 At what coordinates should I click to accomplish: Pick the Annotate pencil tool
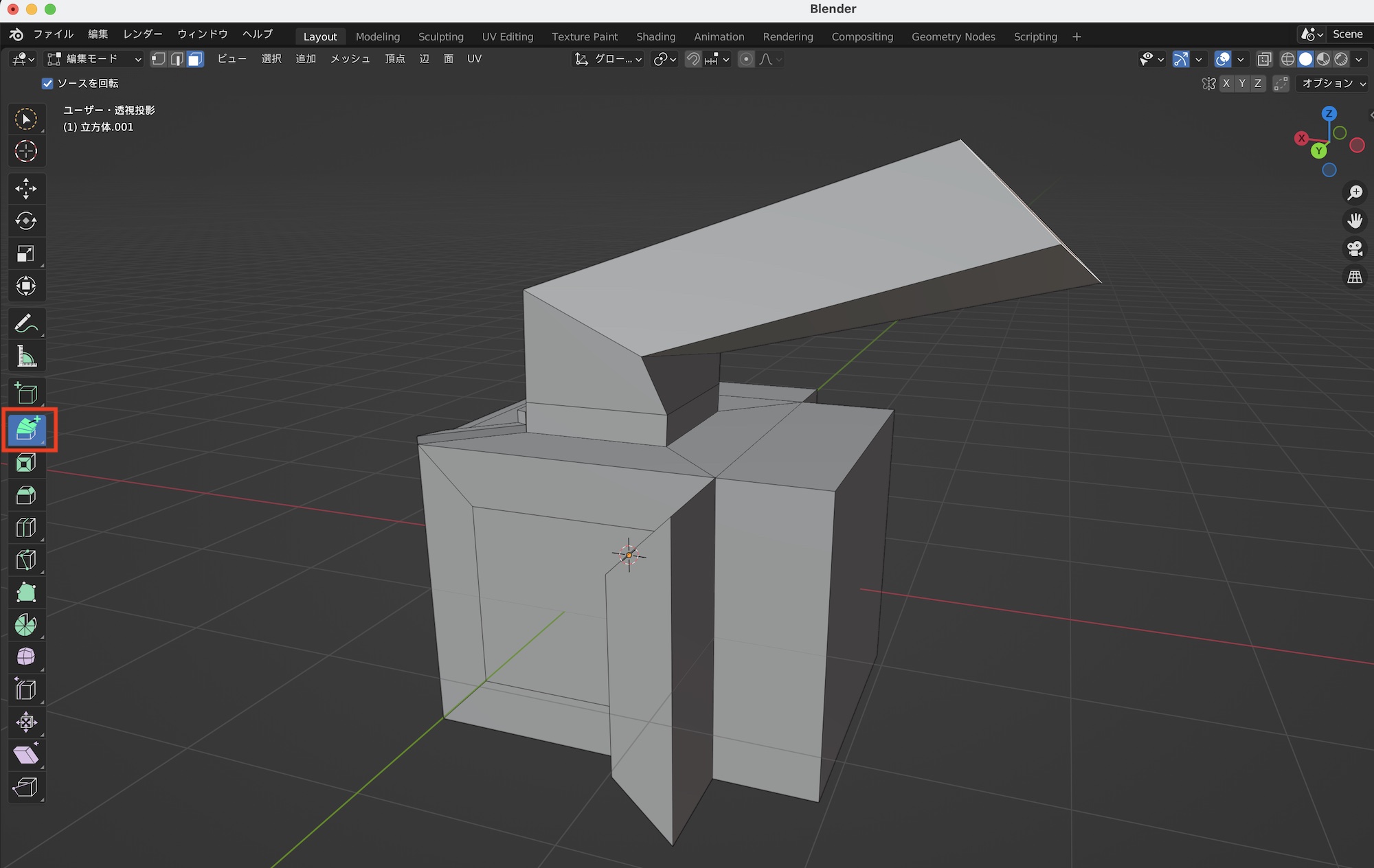pos(26,323)
